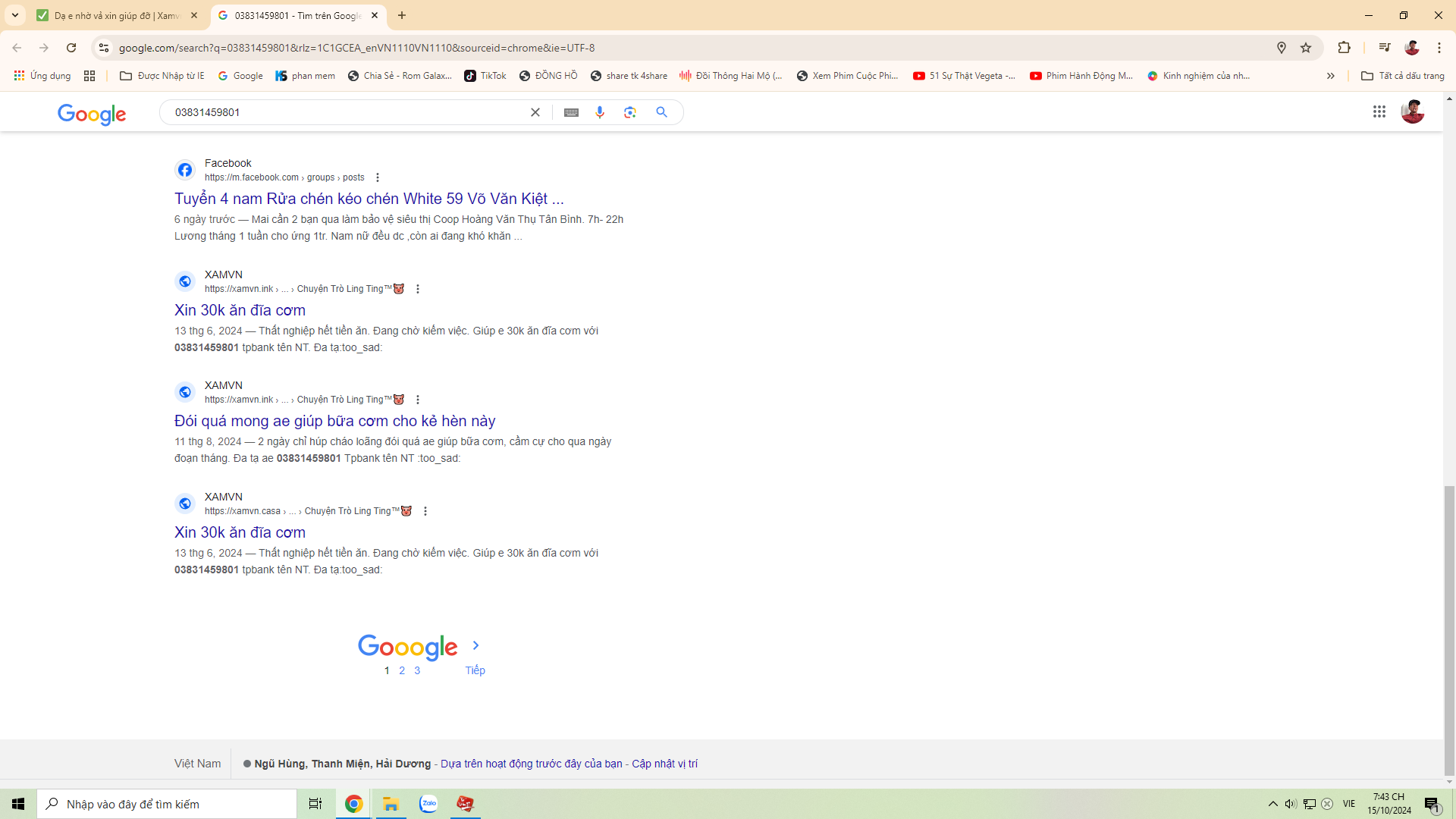This screenshot has width=1456, height=819.
Task: Open Zalo from the taskbar
Action: point(428,804)
